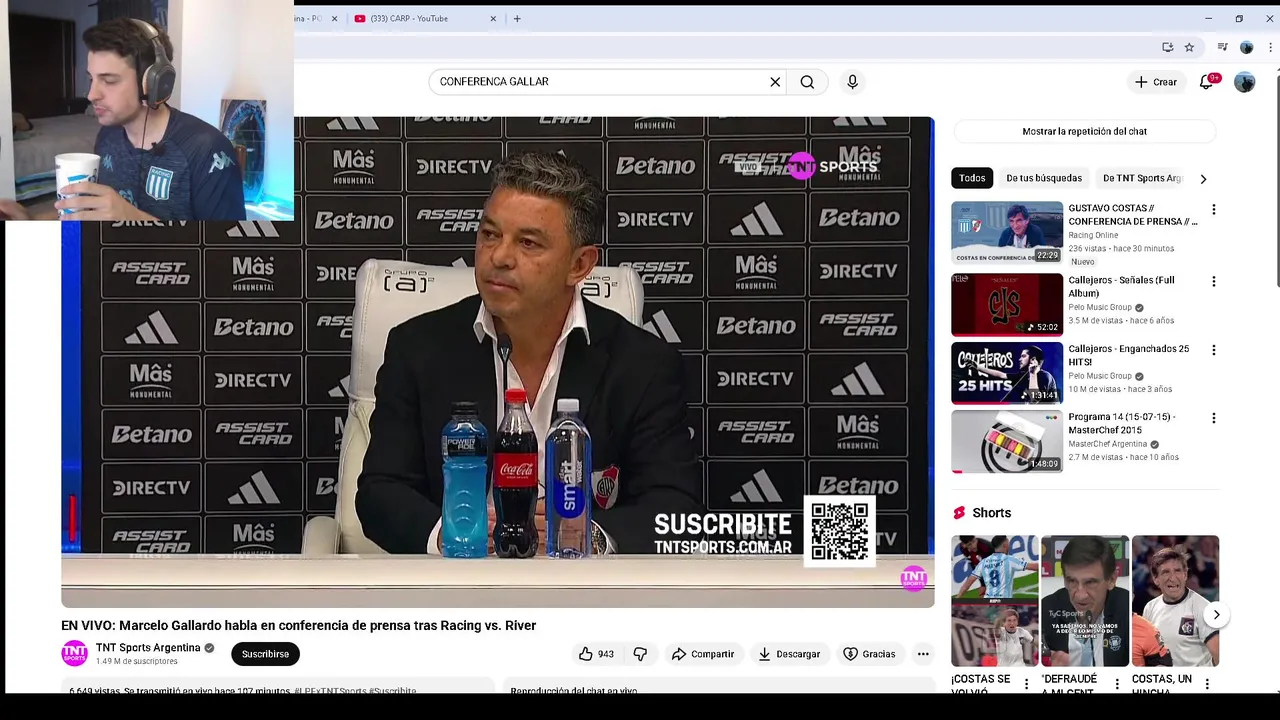Click the install app icon in address bar
Screen dimensions: 1280x720
tap(1167, 47)
